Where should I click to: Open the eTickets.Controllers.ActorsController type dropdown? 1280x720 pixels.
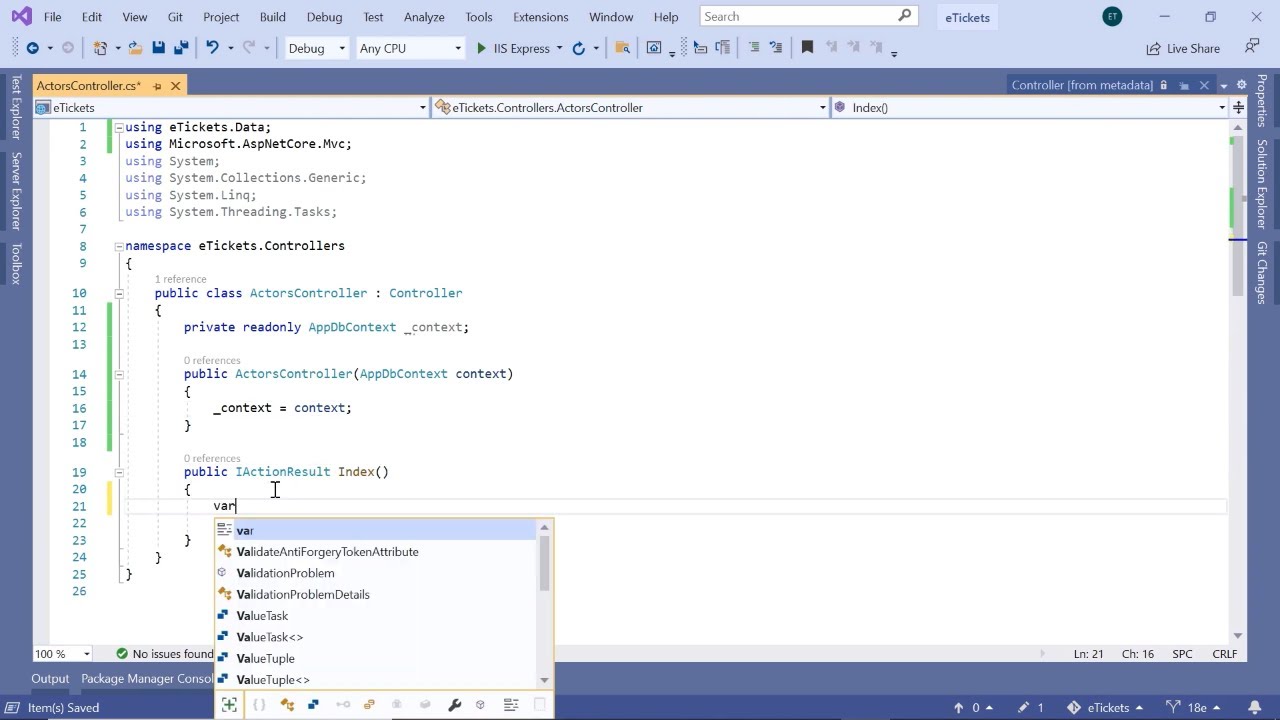pos(631,107)
